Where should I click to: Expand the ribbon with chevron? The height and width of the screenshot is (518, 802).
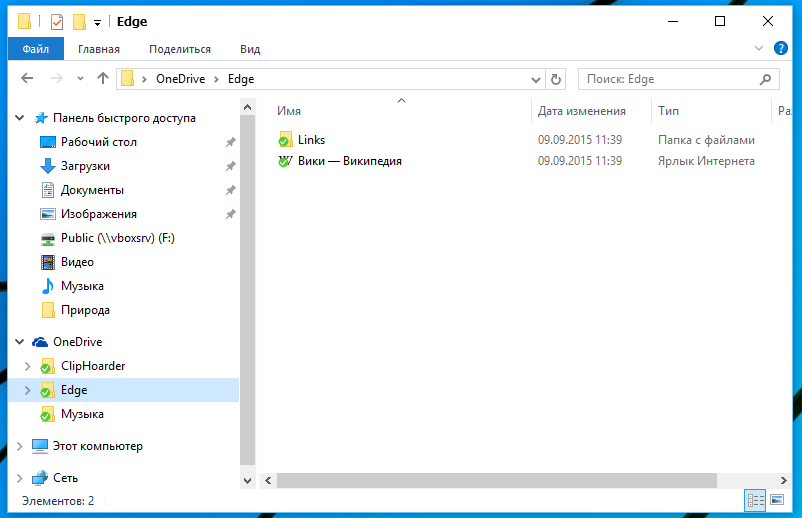759,48
